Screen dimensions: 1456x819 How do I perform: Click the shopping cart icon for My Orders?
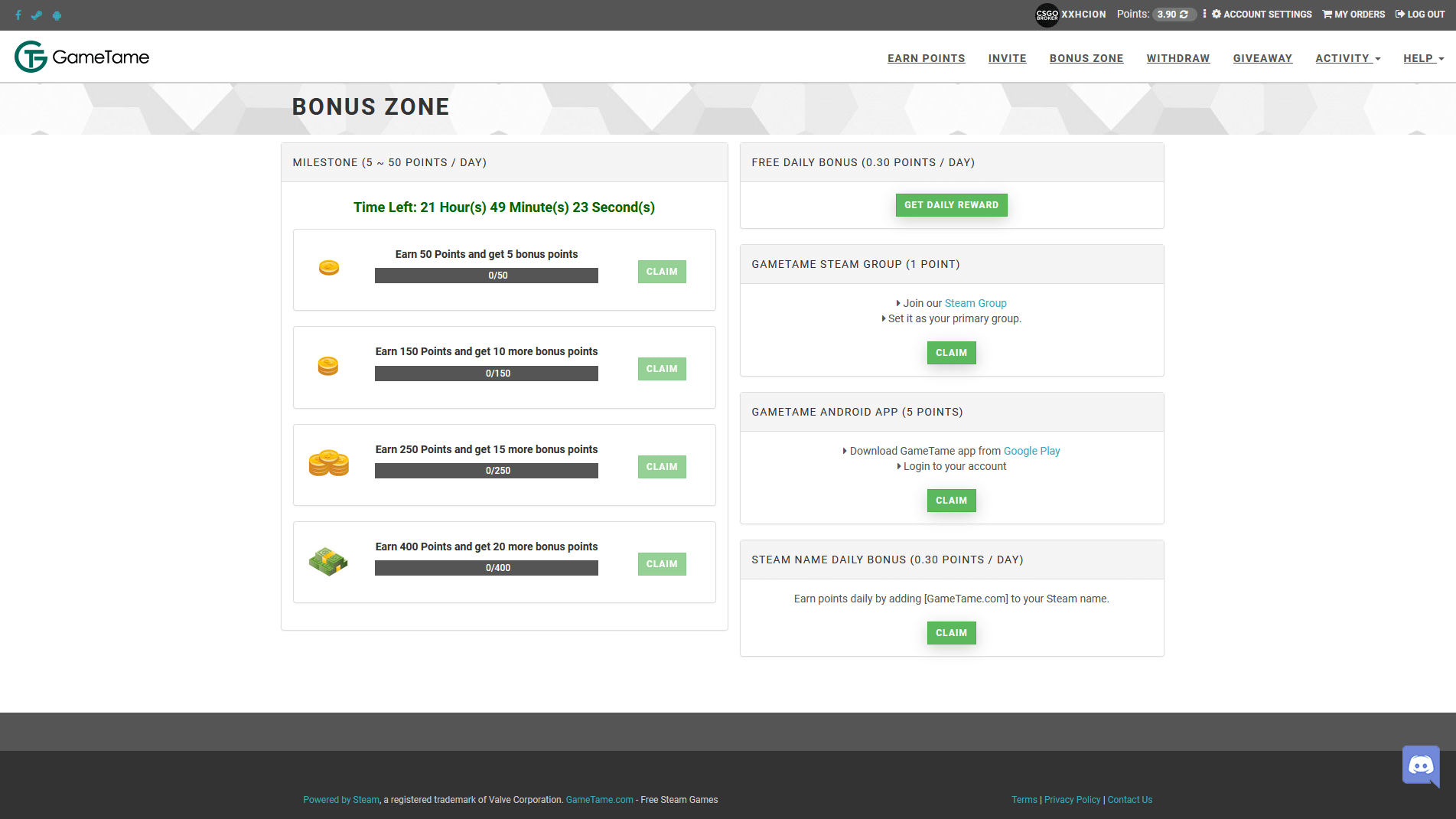[1327, 14]
